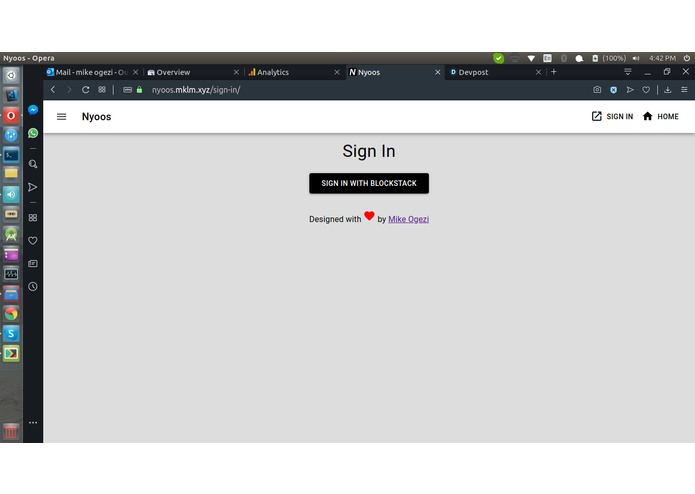
Task: Close the Nyoos tab
Action: point(437,72)
